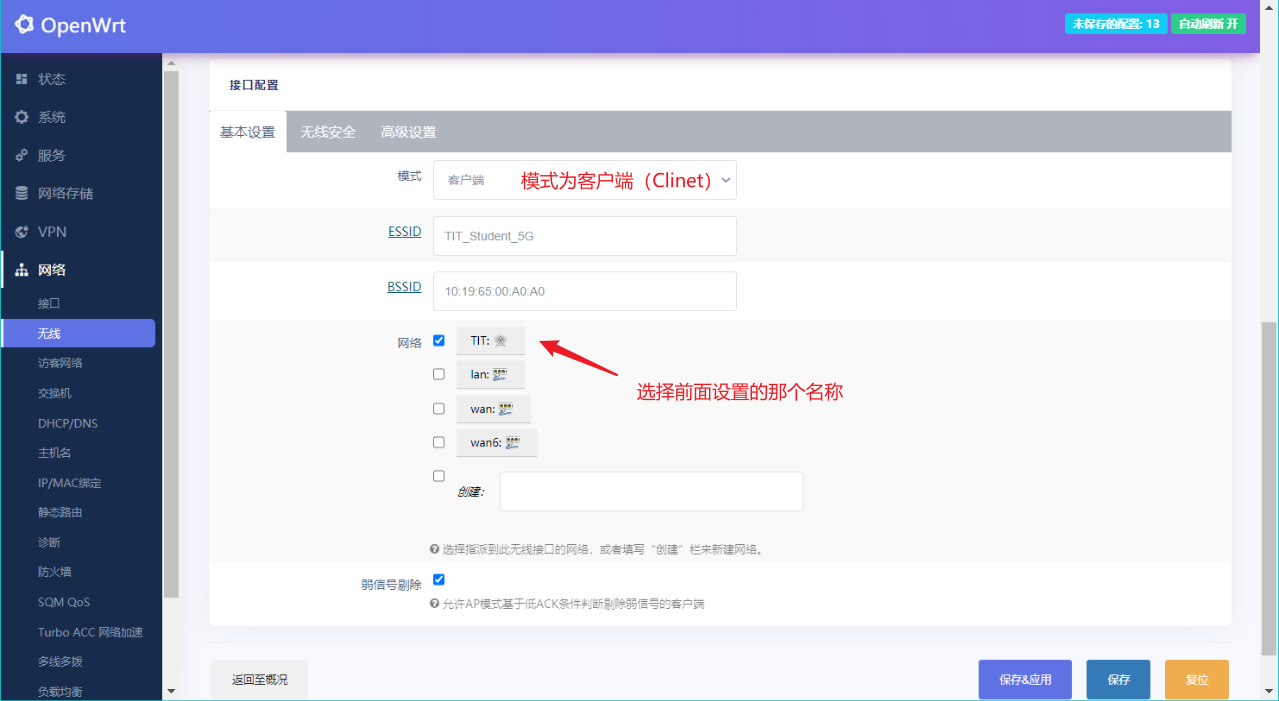
Task: Click the ESSID label link
Action: pos(405,231)
